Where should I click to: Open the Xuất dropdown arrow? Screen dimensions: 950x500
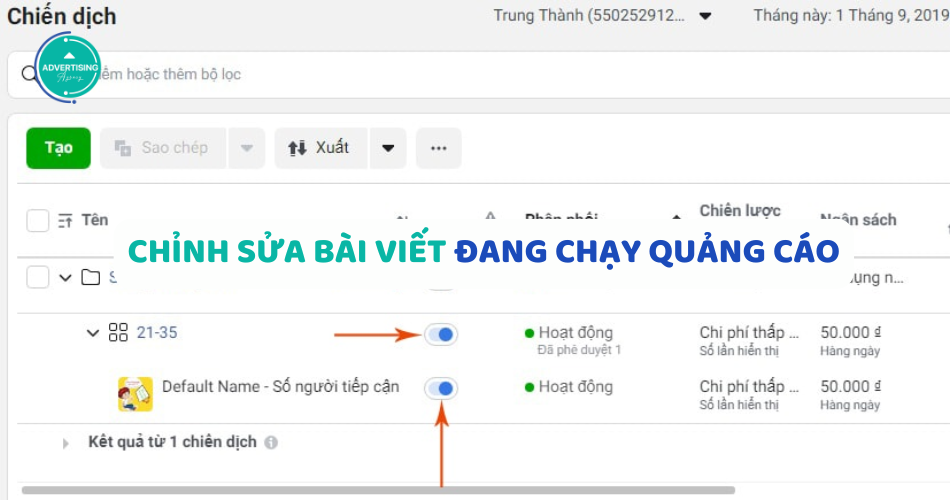tap(388, 148)
